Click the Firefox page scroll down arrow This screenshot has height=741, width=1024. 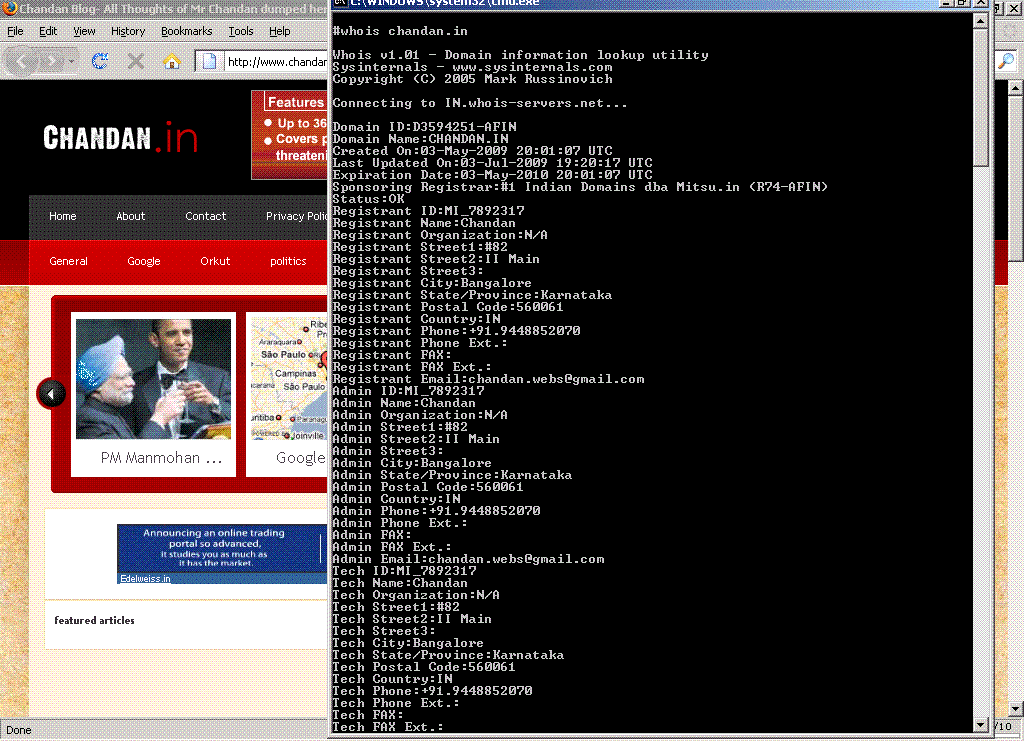1015,708
